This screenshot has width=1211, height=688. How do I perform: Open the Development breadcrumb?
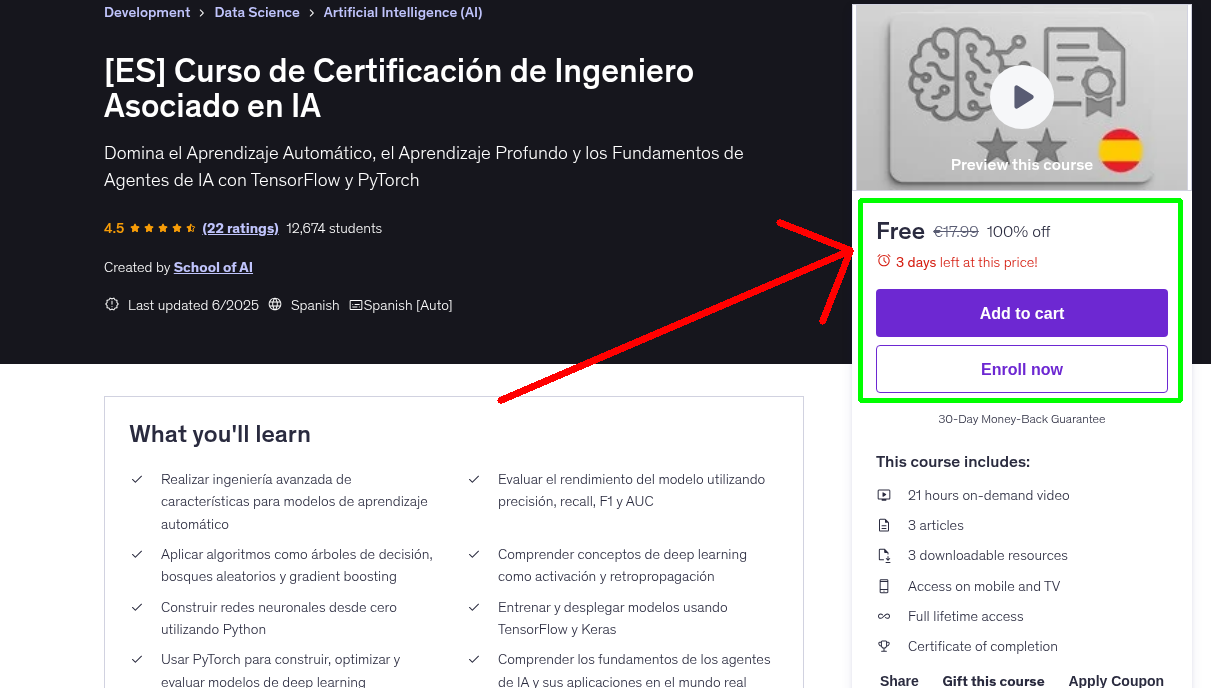coord(146,12)
